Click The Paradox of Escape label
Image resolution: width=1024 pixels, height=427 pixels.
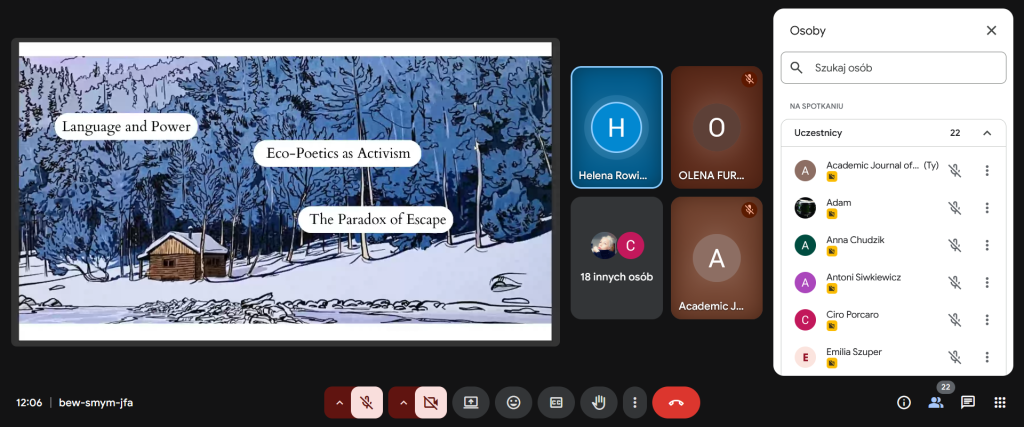[376, 219]
